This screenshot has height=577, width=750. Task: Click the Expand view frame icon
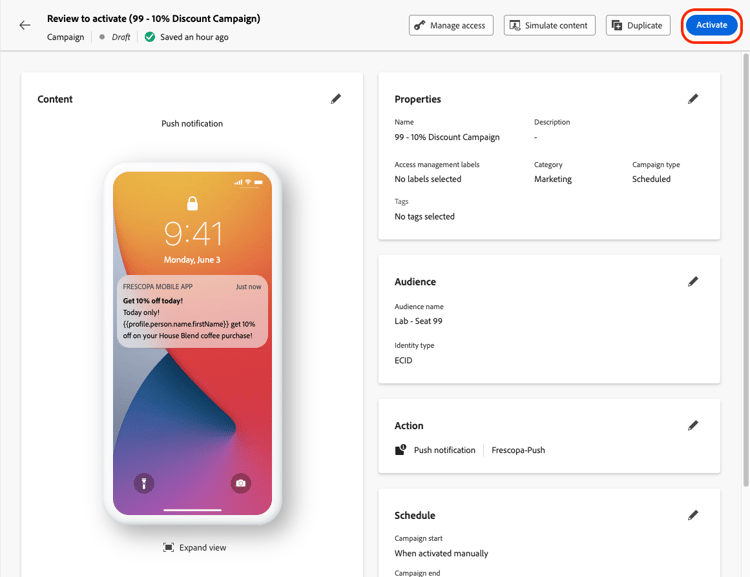[168, 547]
